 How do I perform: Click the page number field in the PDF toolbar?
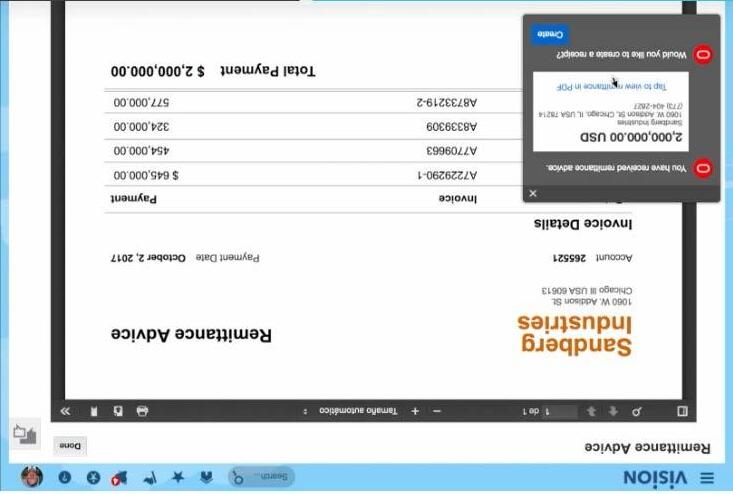pyautogui.click(x=560, y=411)
